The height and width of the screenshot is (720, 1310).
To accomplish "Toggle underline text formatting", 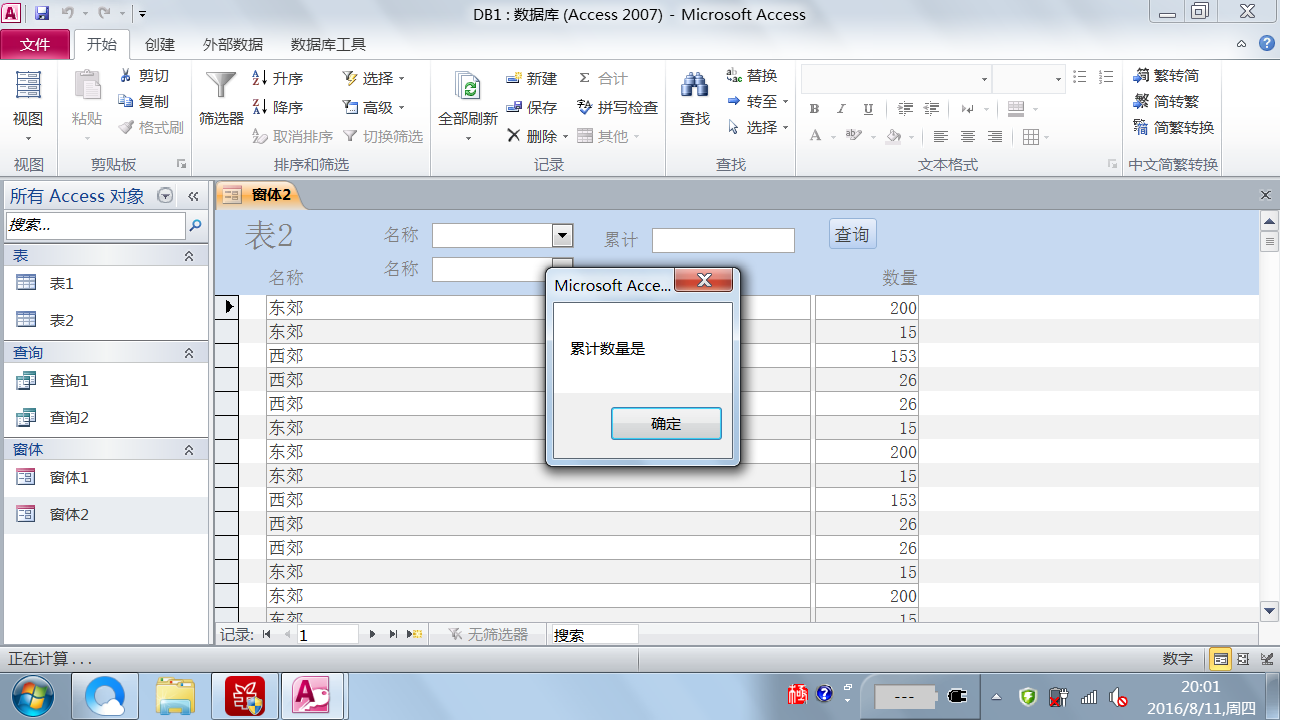I will pyautogui.click(x=868, y=109).
